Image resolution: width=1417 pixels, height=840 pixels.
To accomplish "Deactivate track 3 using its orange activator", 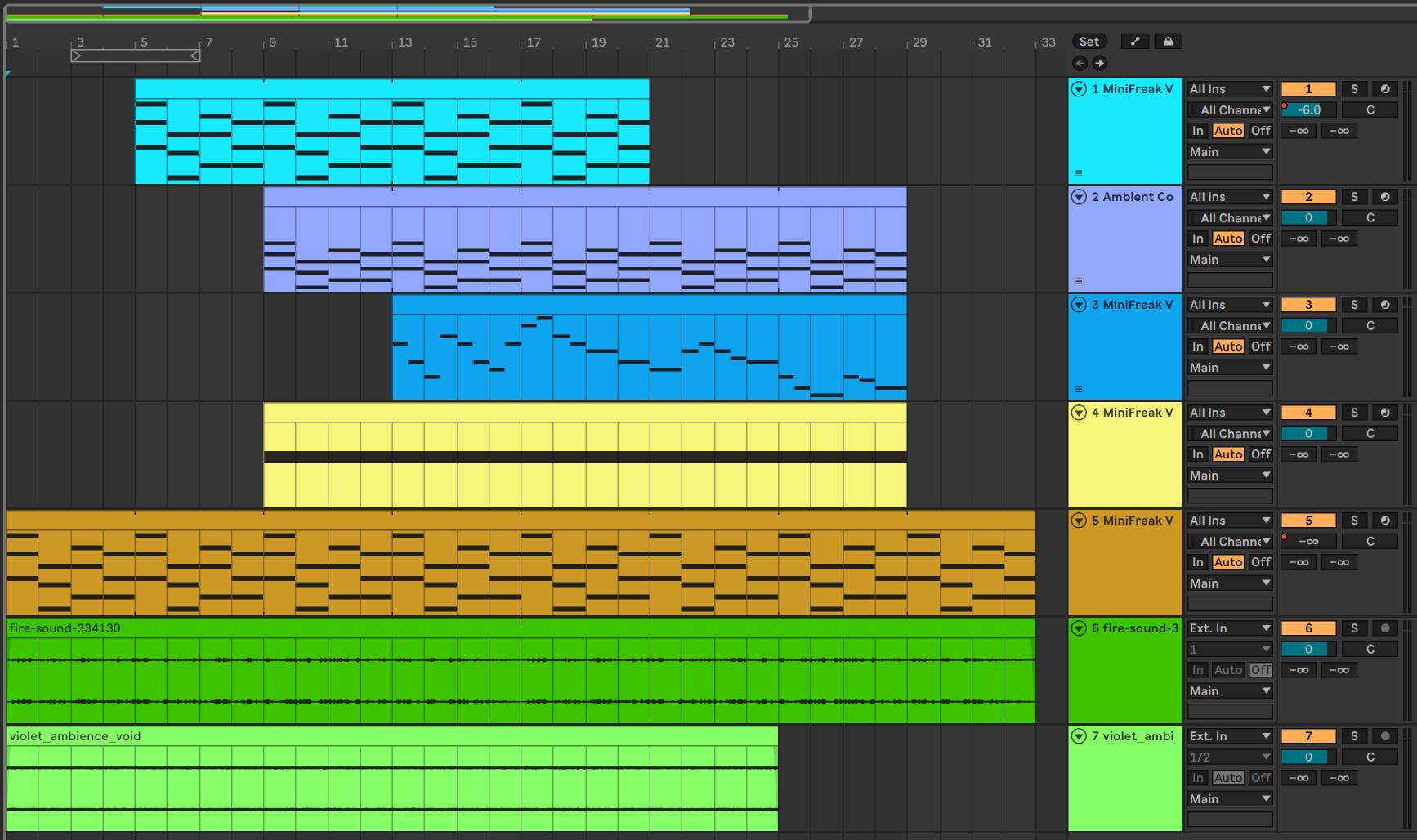I will [x=1308, y=305].
